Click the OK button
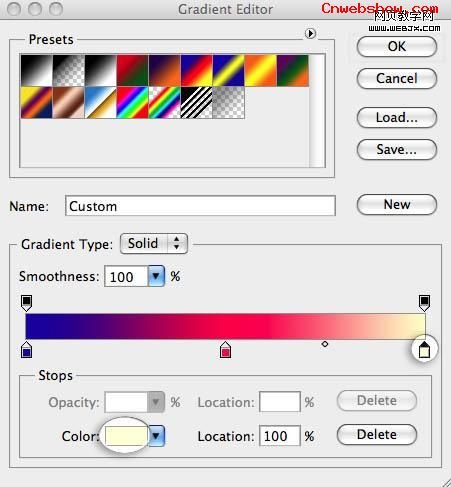This screenshot has height=487, width=451. pos(397,46)
